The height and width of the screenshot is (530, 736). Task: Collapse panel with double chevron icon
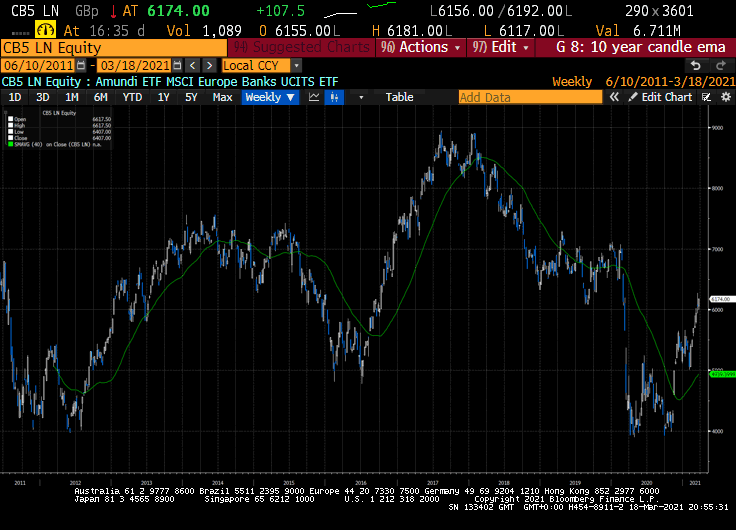(x=614, y=97)
